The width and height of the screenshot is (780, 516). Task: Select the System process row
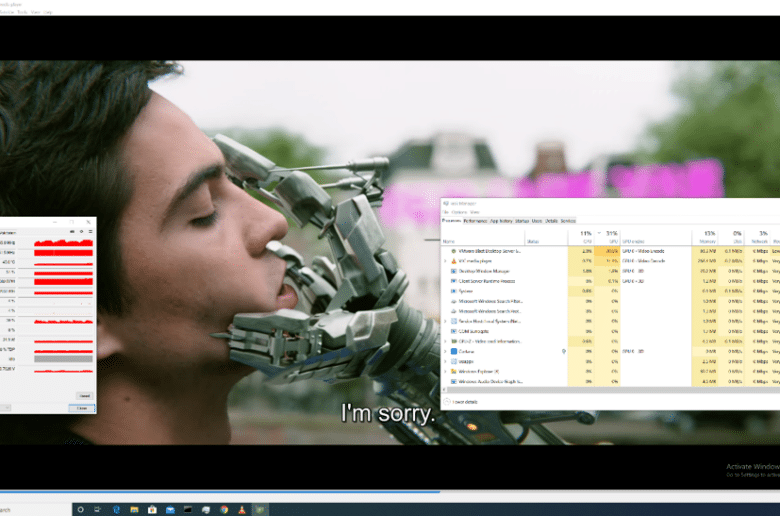click(611, 291)
